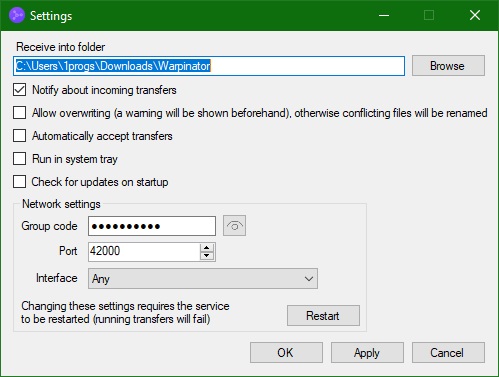Click the Warpinator app icon in title bar

click(x=17, y=15)
